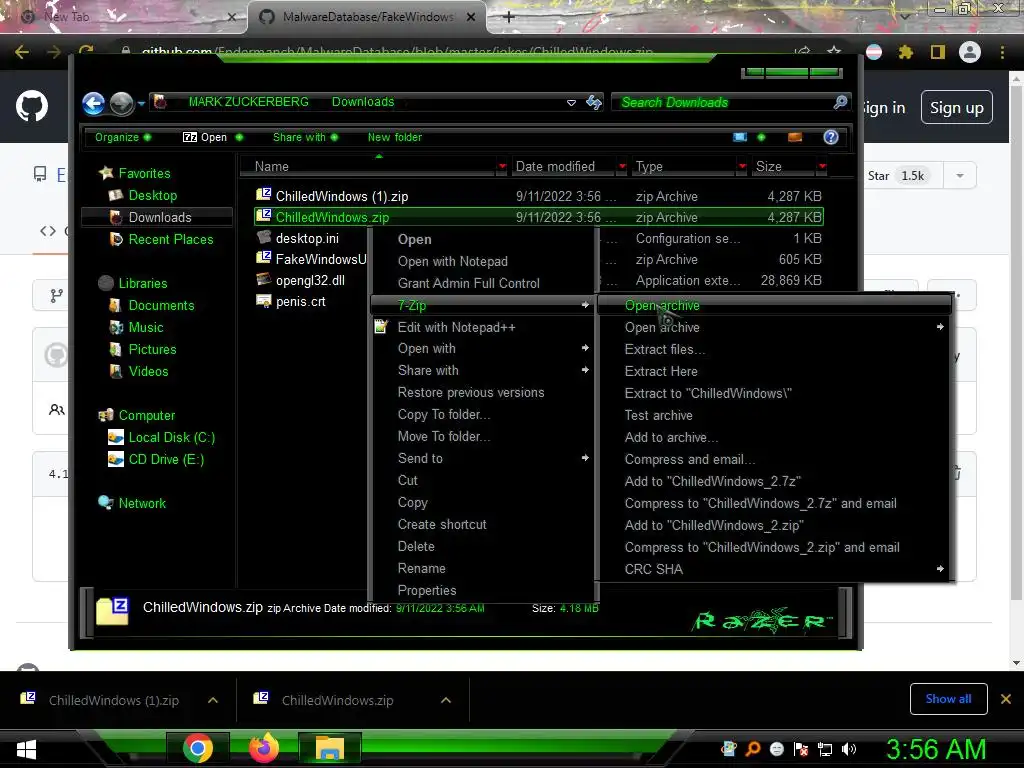Open Recent Places in the sidebar
Viewport: 1024px width, 768px height.
[x=170, y=239]
